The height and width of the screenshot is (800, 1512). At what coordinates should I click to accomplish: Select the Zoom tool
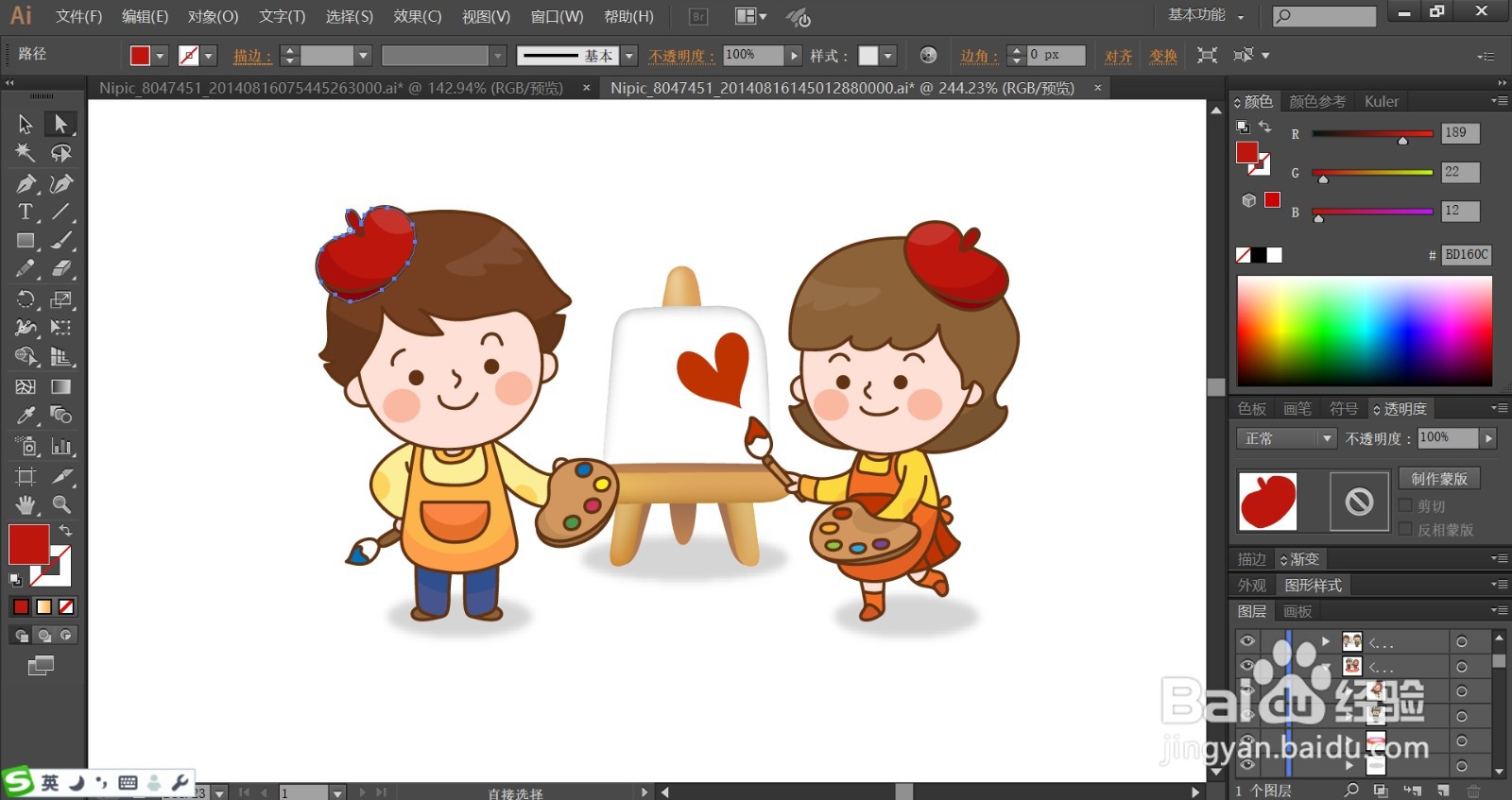coord(60,504)
